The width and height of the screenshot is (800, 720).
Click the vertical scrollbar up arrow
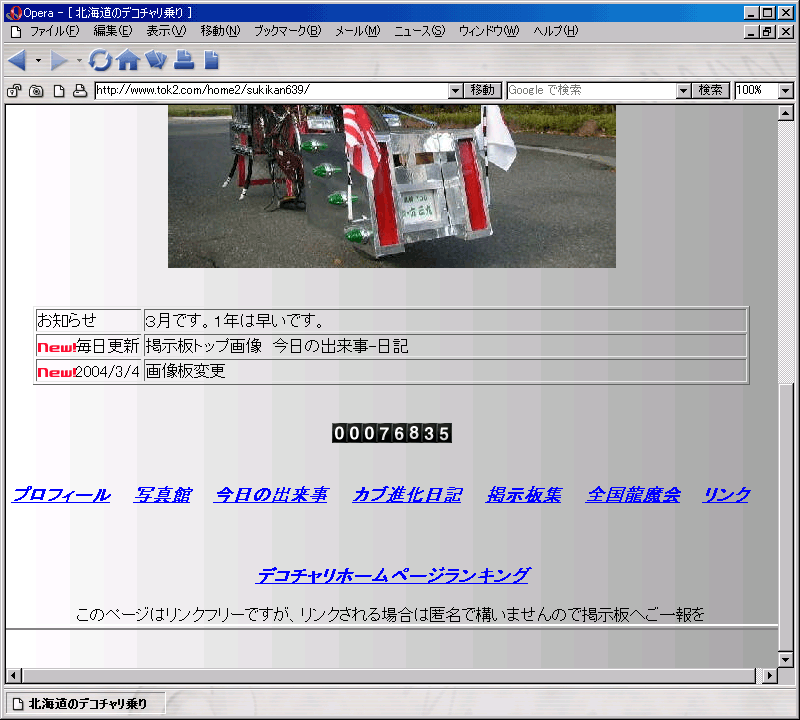click(786, 113)
